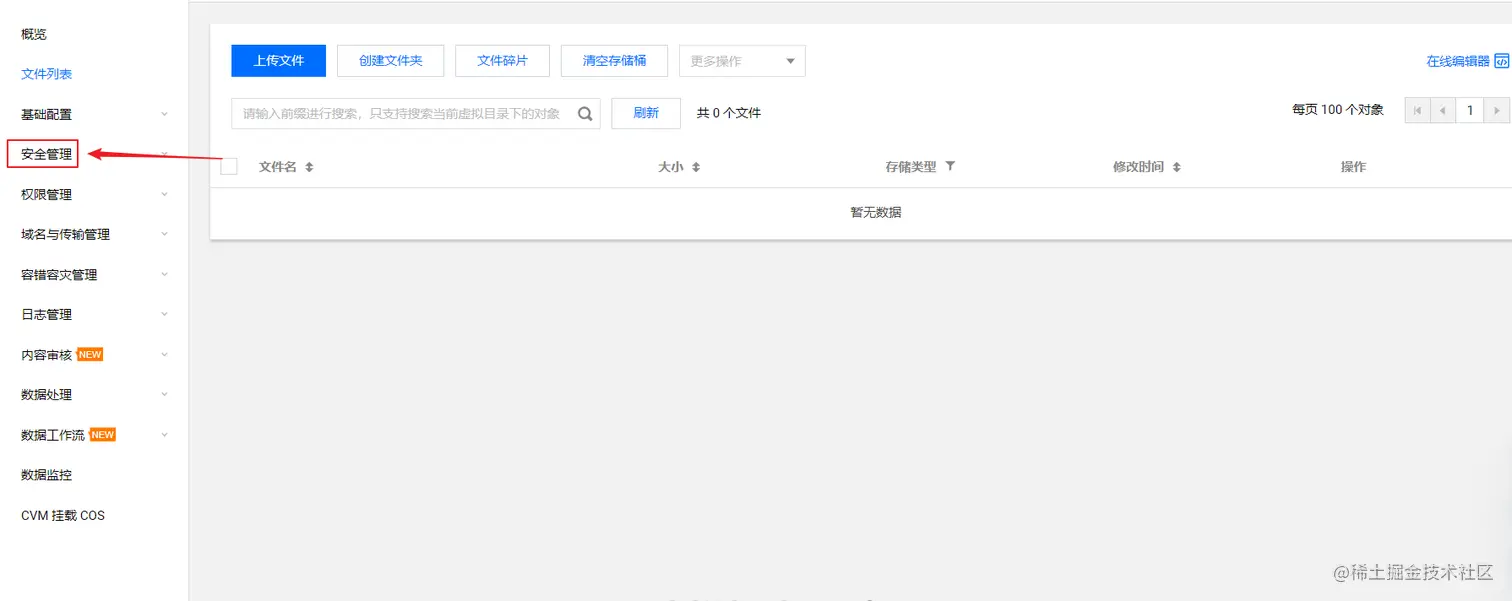Screen dimensions: 1512x601
Task: Select 基础配置 sidebar label
Action: 46,114
